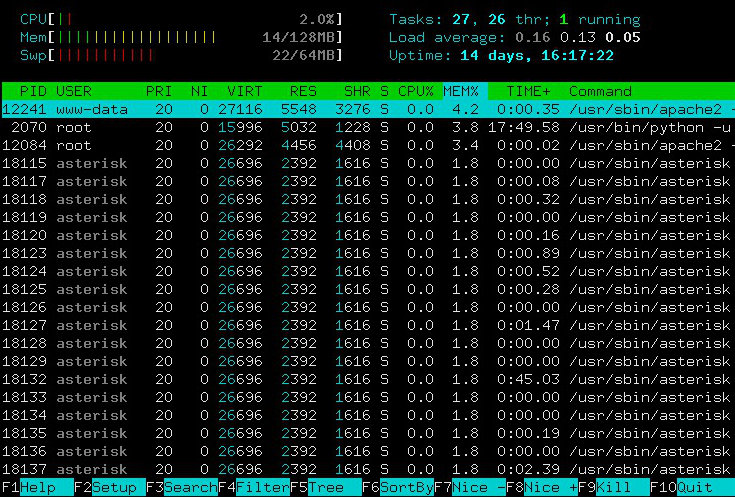735x497 pixels.
Task: Open the F6 SortBy menu
Action: click(x=398, y=488)
